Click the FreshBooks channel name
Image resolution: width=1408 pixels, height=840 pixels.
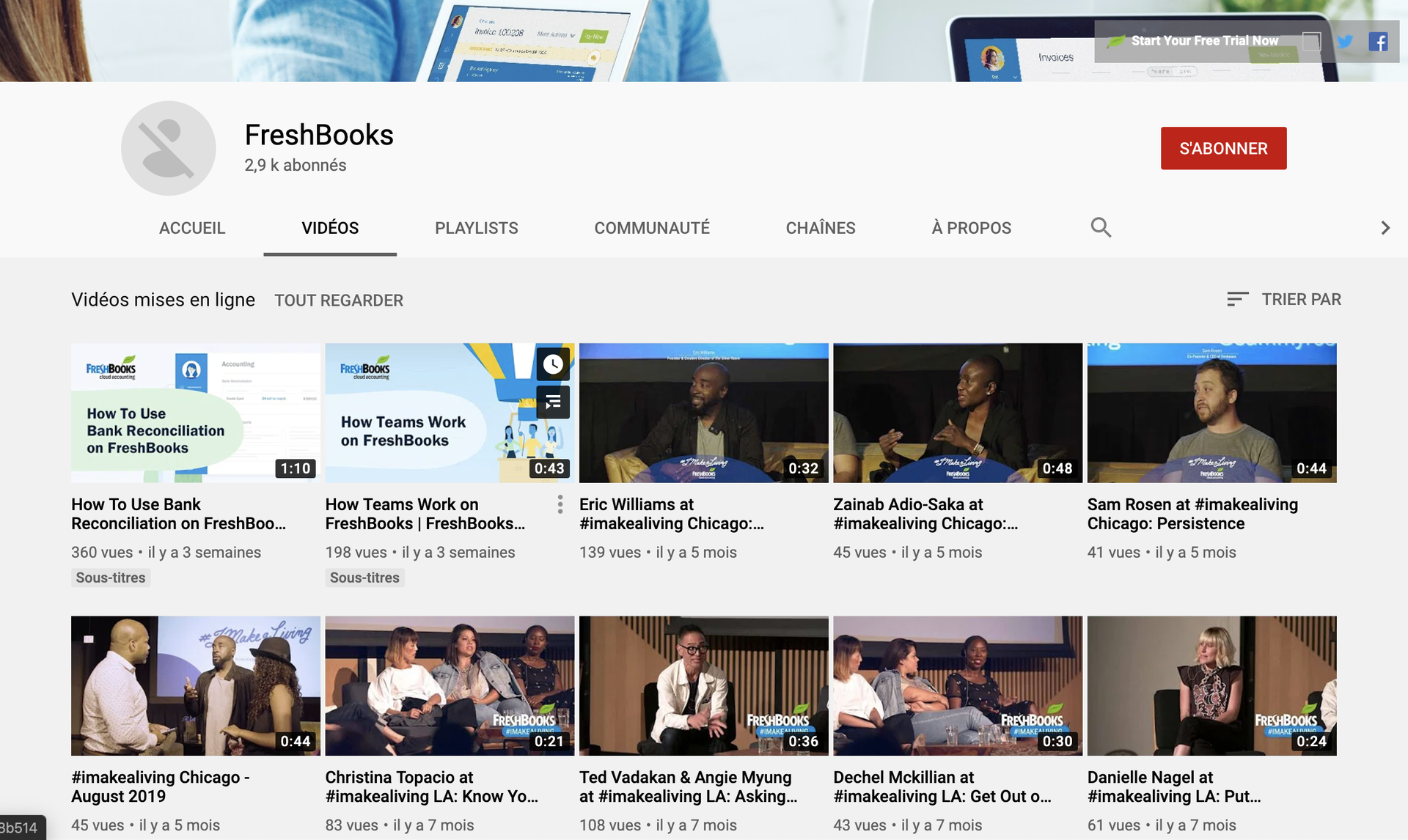click(x=319, y=135)
